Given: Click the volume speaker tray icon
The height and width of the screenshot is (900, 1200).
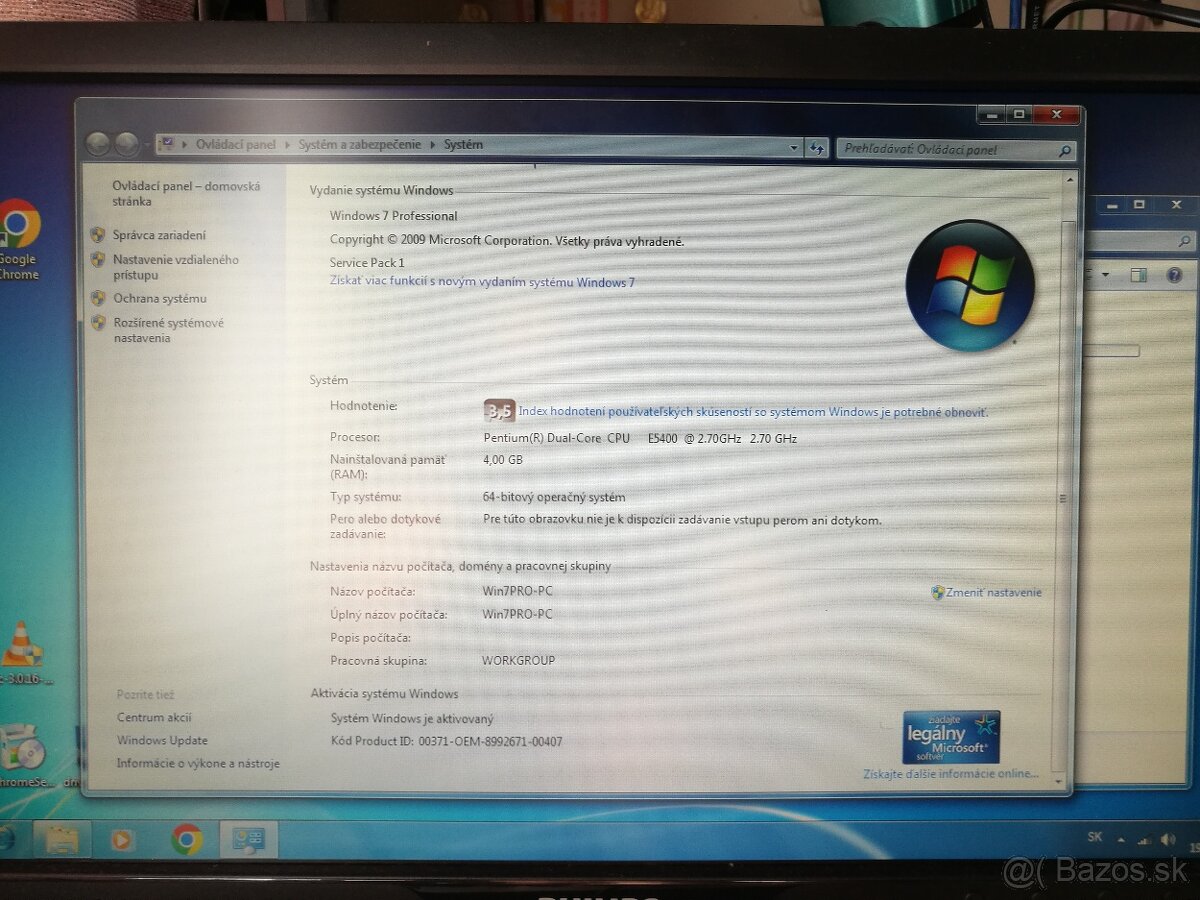Looking at the screenshot, I should pyautogui.click(x=1166, y=840).
